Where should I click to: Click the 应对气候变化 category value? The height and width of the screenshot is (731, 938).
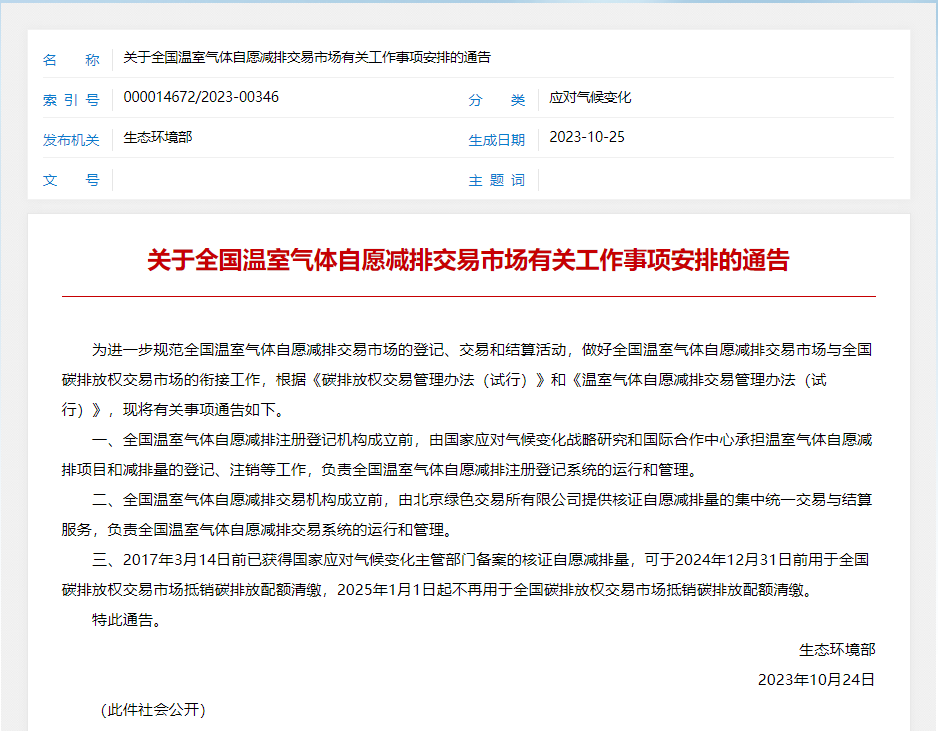[x=590, y=98]
